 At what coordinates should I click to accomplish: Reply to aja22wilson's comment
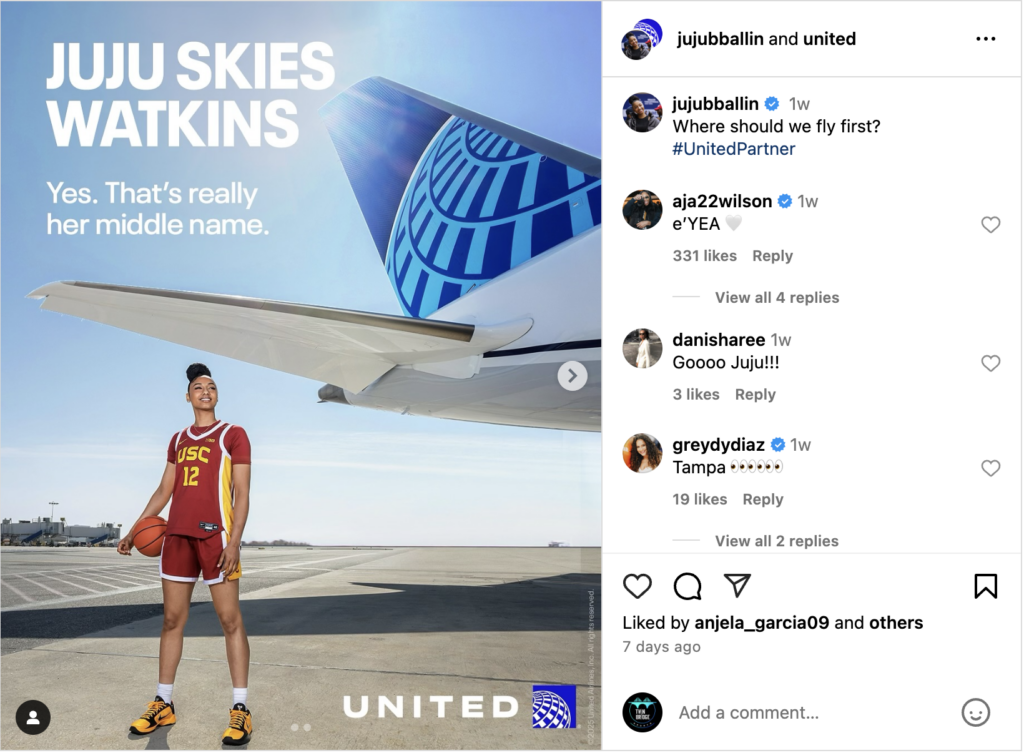point(772,256)
